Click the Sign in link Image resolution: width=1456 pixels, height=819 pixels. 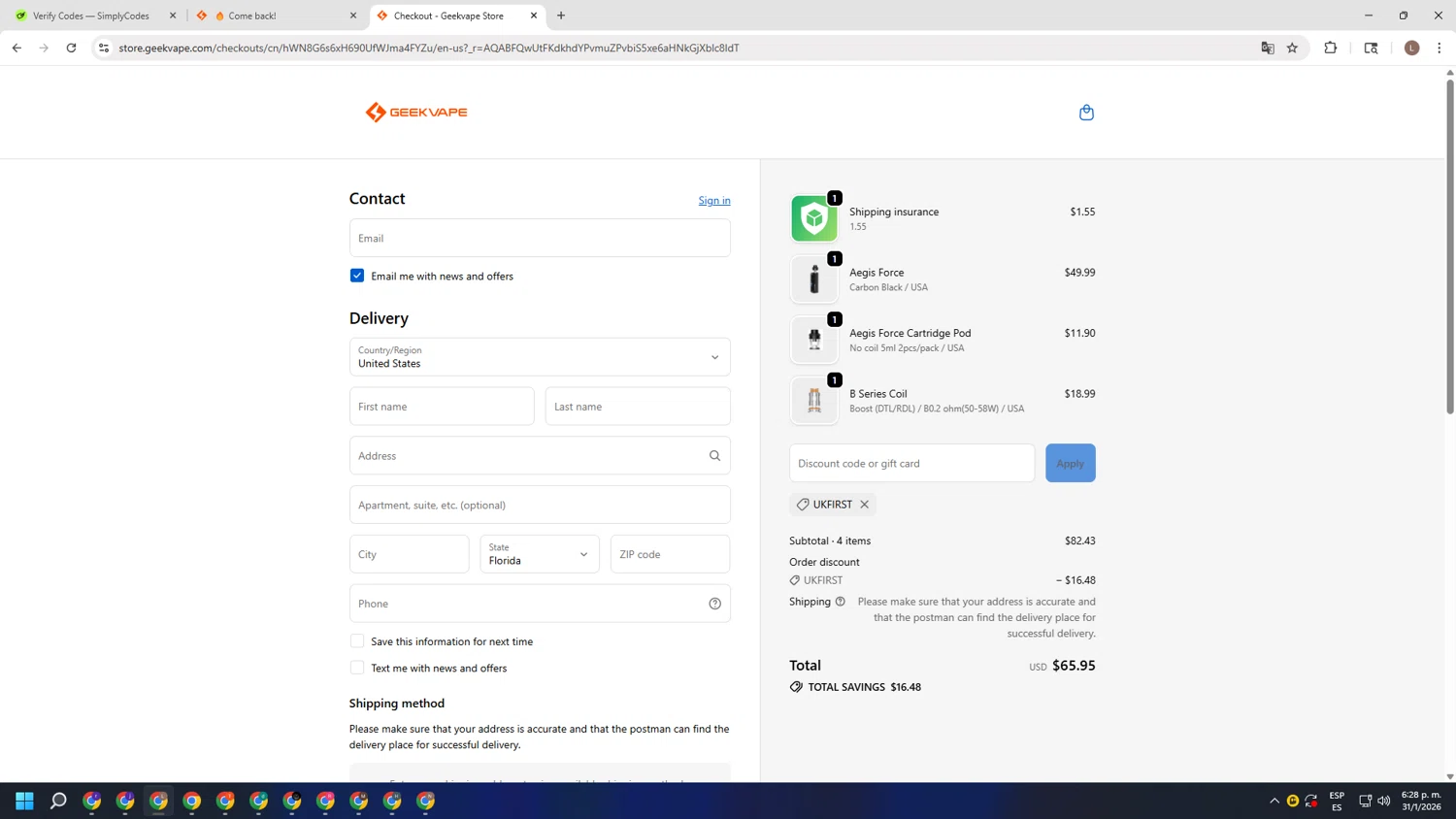click(714, 200)
